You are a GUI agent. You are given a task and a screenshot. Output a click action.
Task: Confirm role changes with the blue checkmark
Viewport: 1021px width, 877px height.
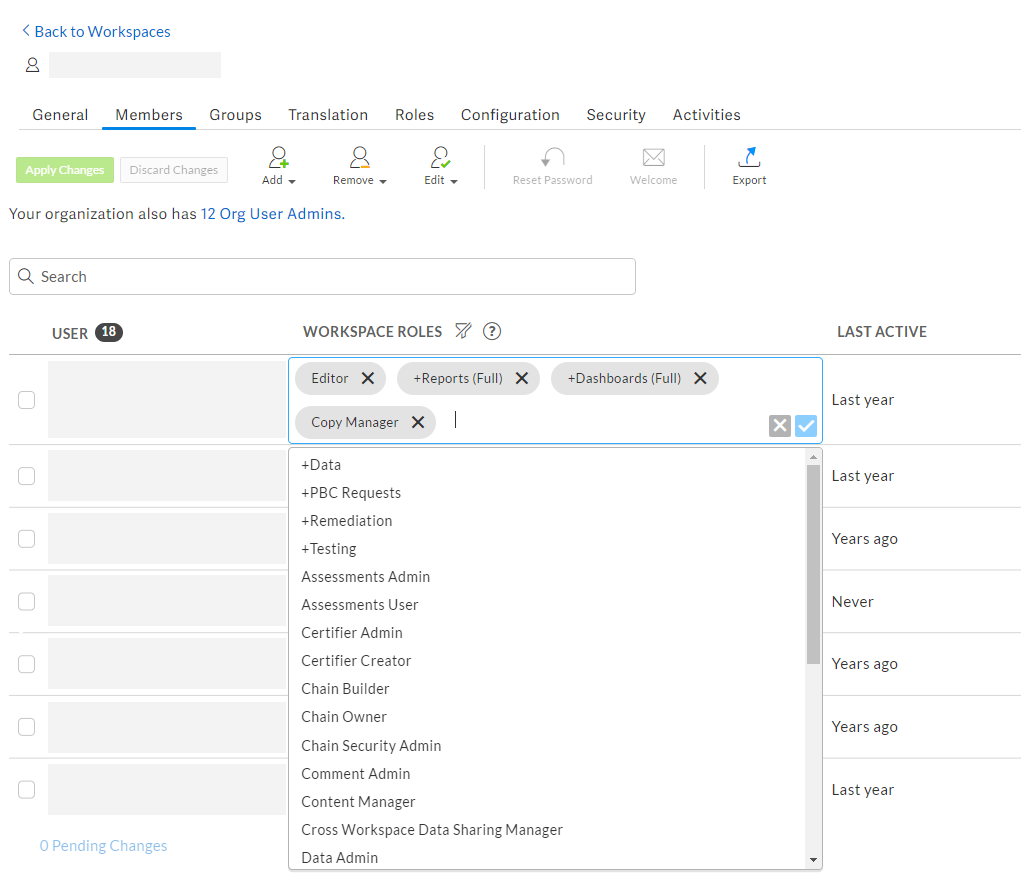806,425
